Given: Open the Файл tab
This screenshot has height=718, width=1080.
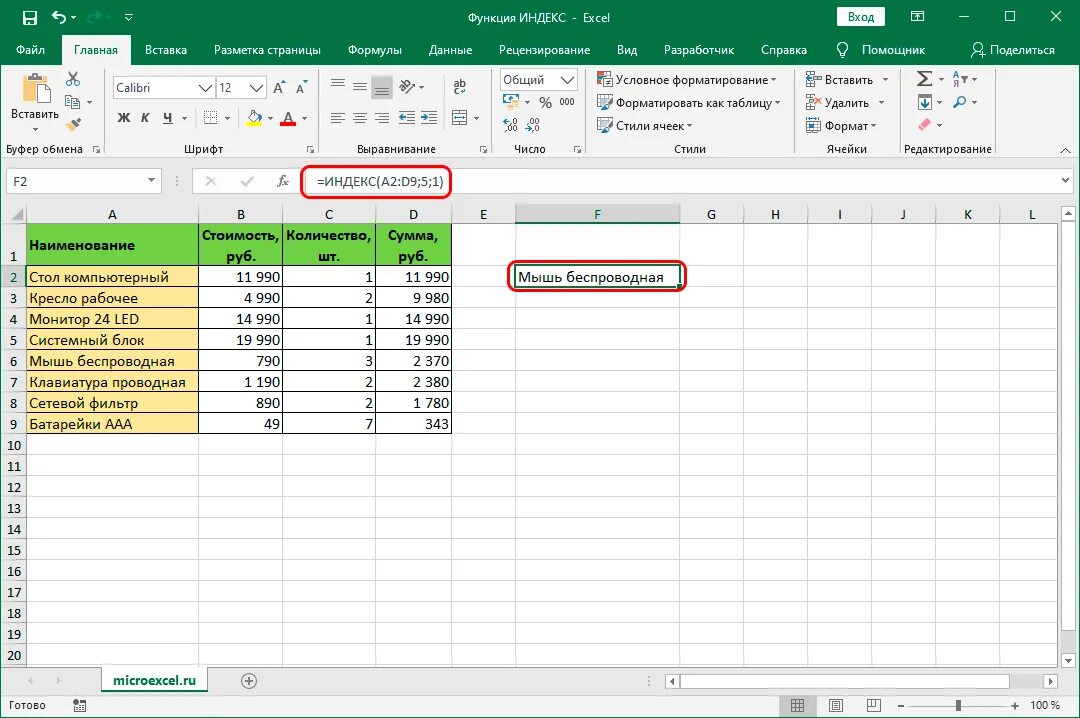Looking at the screenshot, I should (30, 50).
